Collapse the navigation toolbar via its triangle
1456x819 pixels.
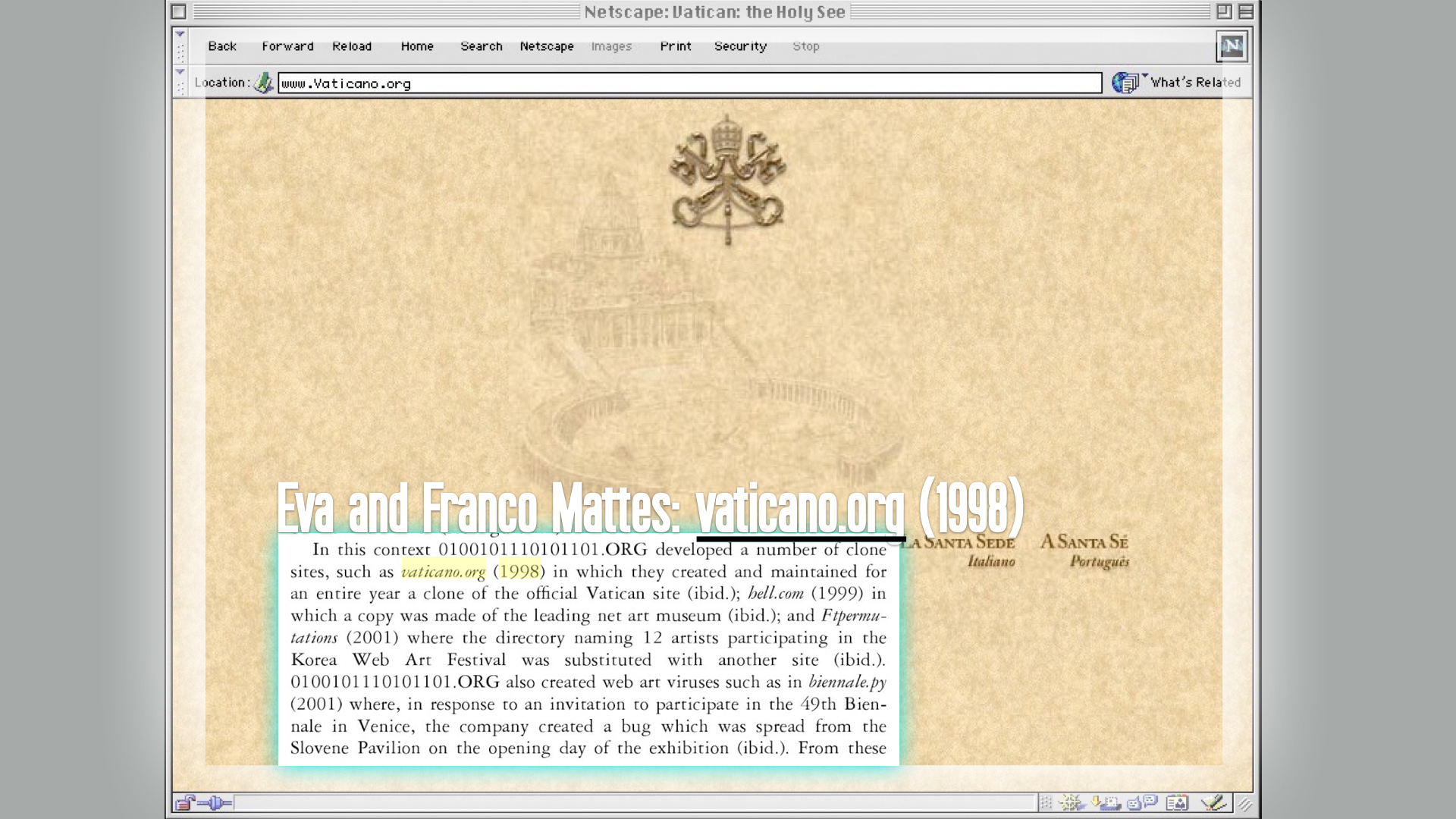click(180, 34)
